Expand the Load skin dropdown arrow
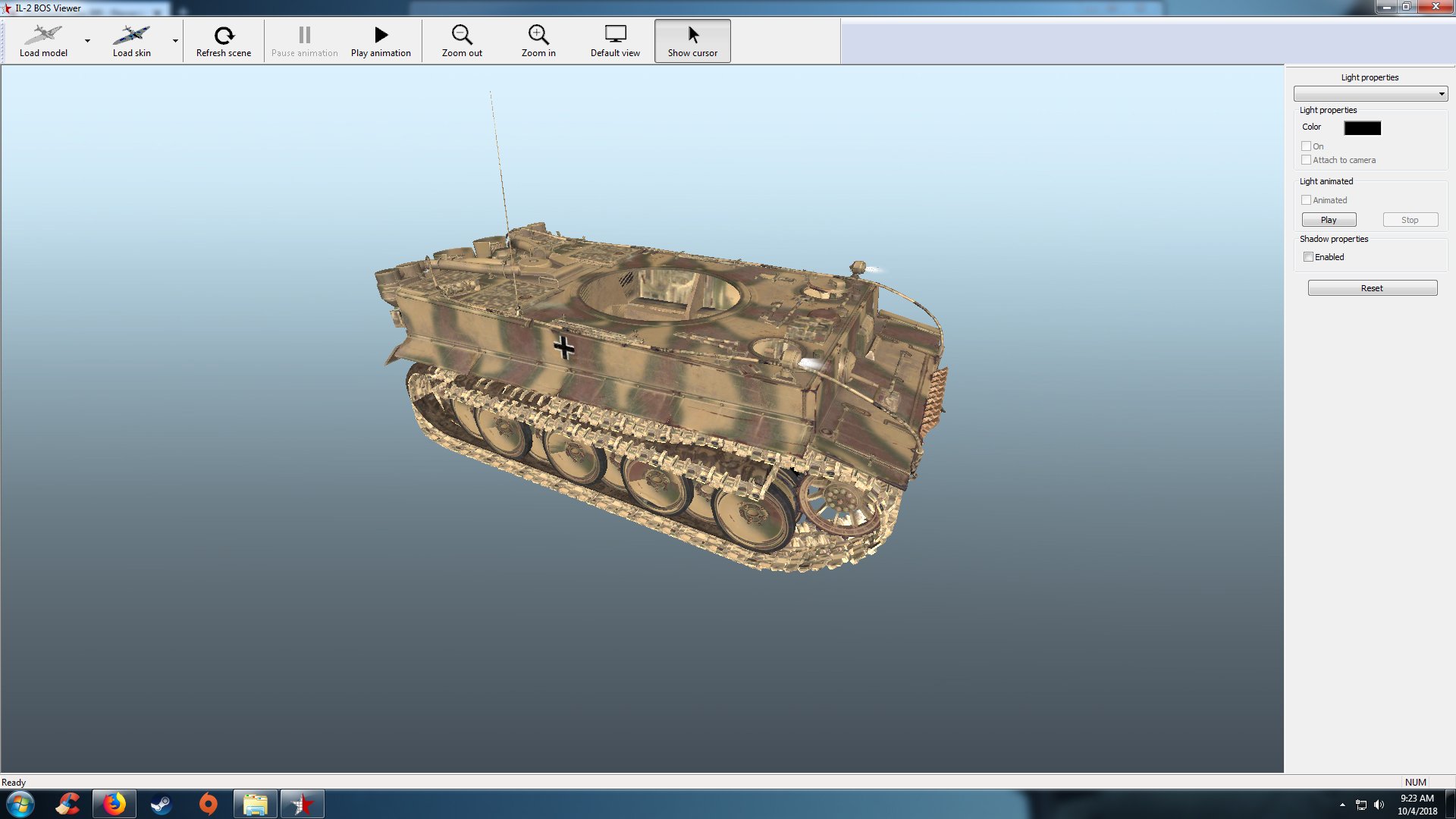Screen dimensions: 1456x819 coord(175,41)
